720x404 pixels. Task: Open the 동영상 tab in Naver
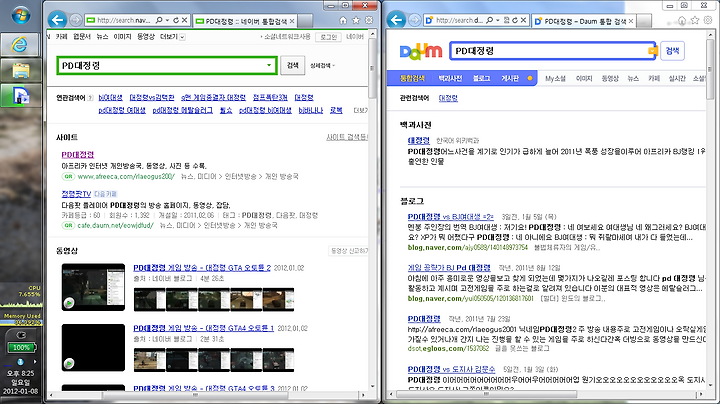[x=146, y=37]
